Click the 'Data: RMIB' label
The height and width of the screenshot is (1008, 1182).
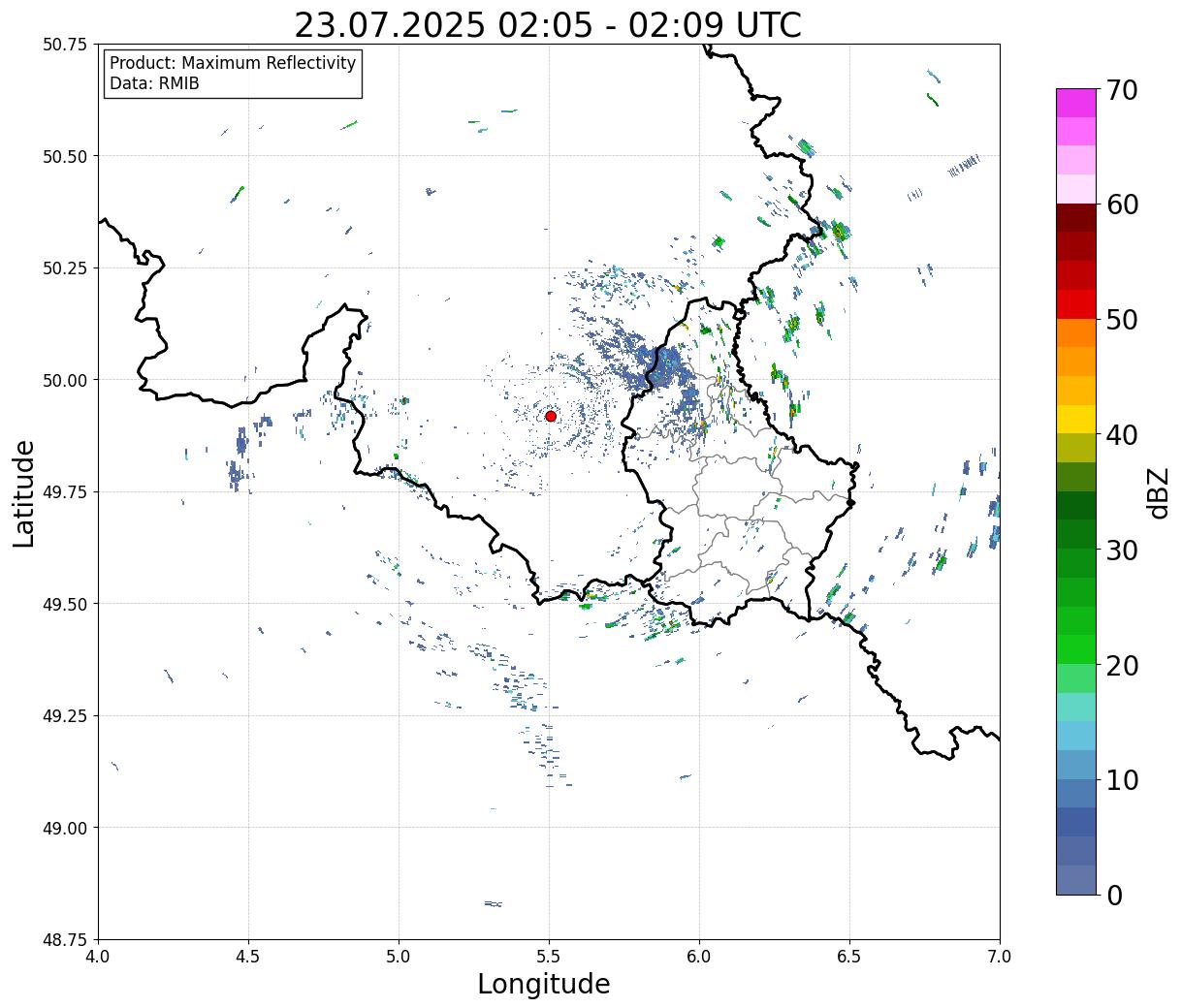[x=154, y=84]
